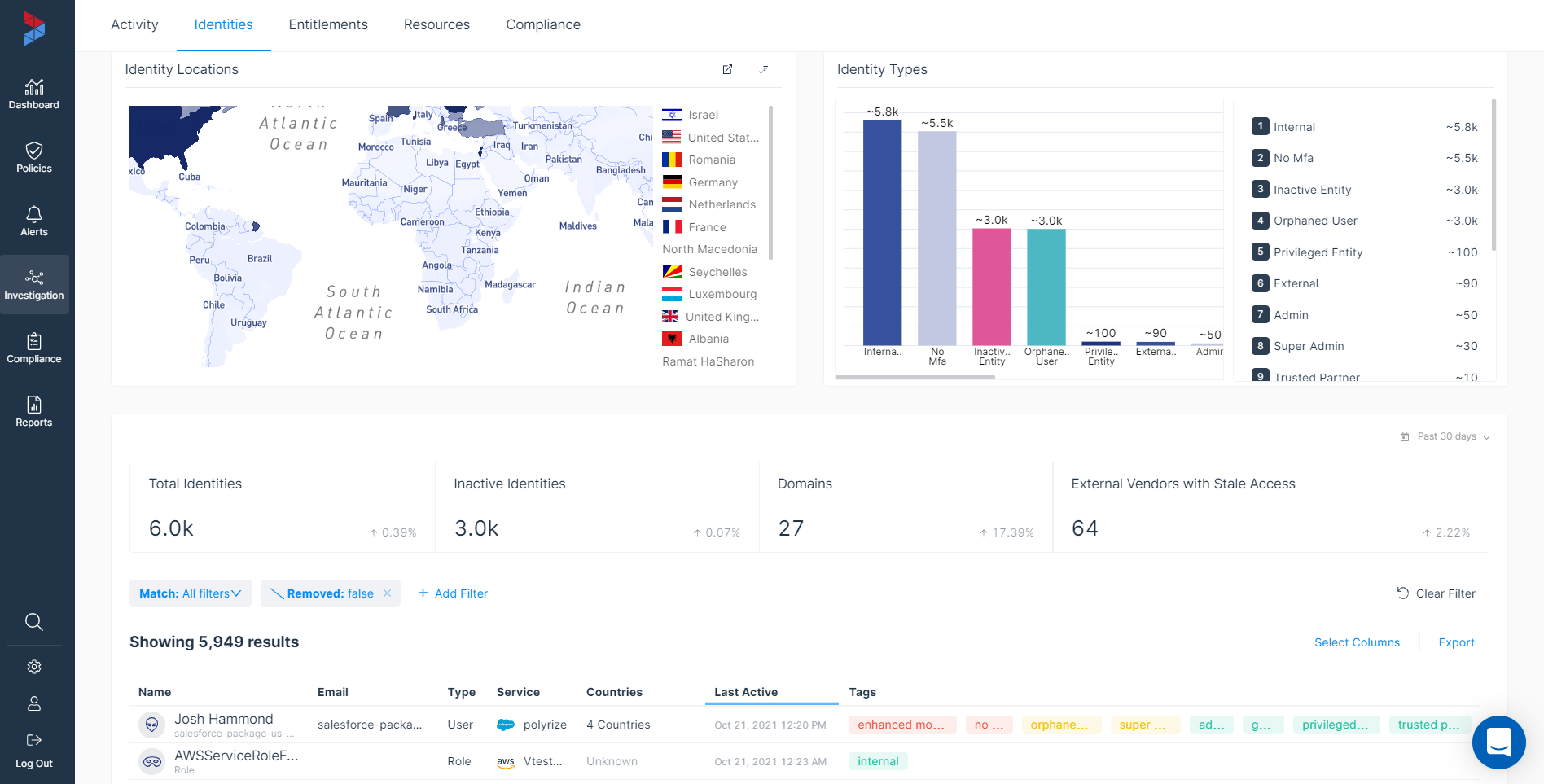Open the Match: All filters dropdown
The height and width of the screenshot is (784, 1544).
(x=191, y=593)
